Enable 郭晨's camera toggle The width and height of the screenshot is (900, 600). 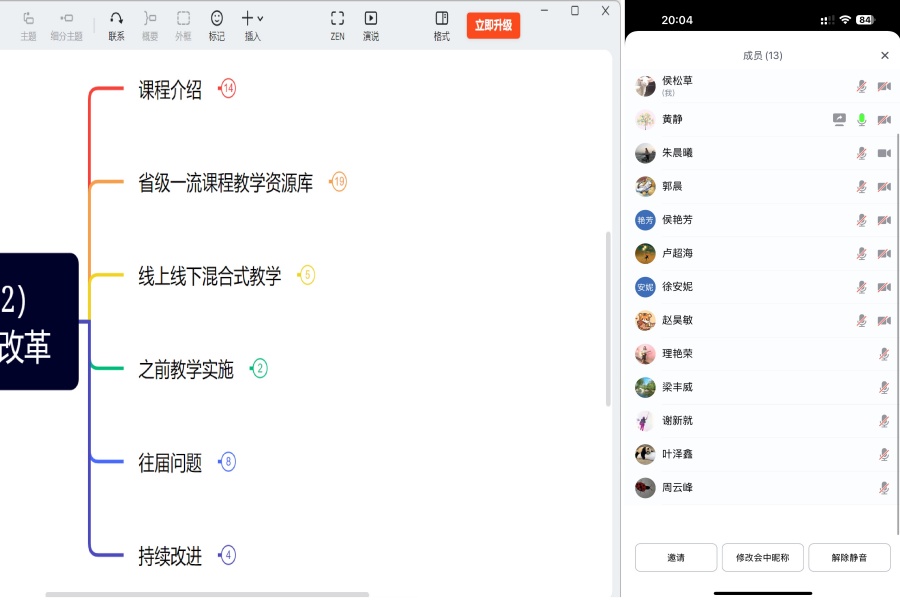point(883,186)
